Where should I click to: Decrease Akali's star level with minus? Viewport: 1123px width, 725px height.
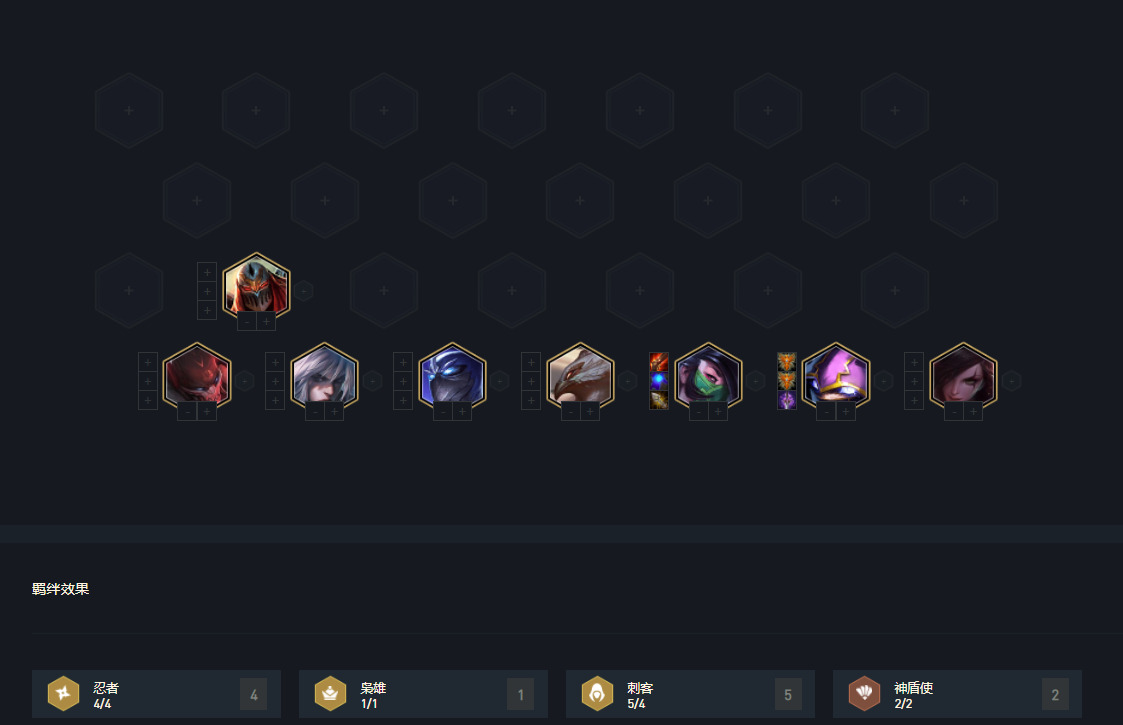pos(698,411)
